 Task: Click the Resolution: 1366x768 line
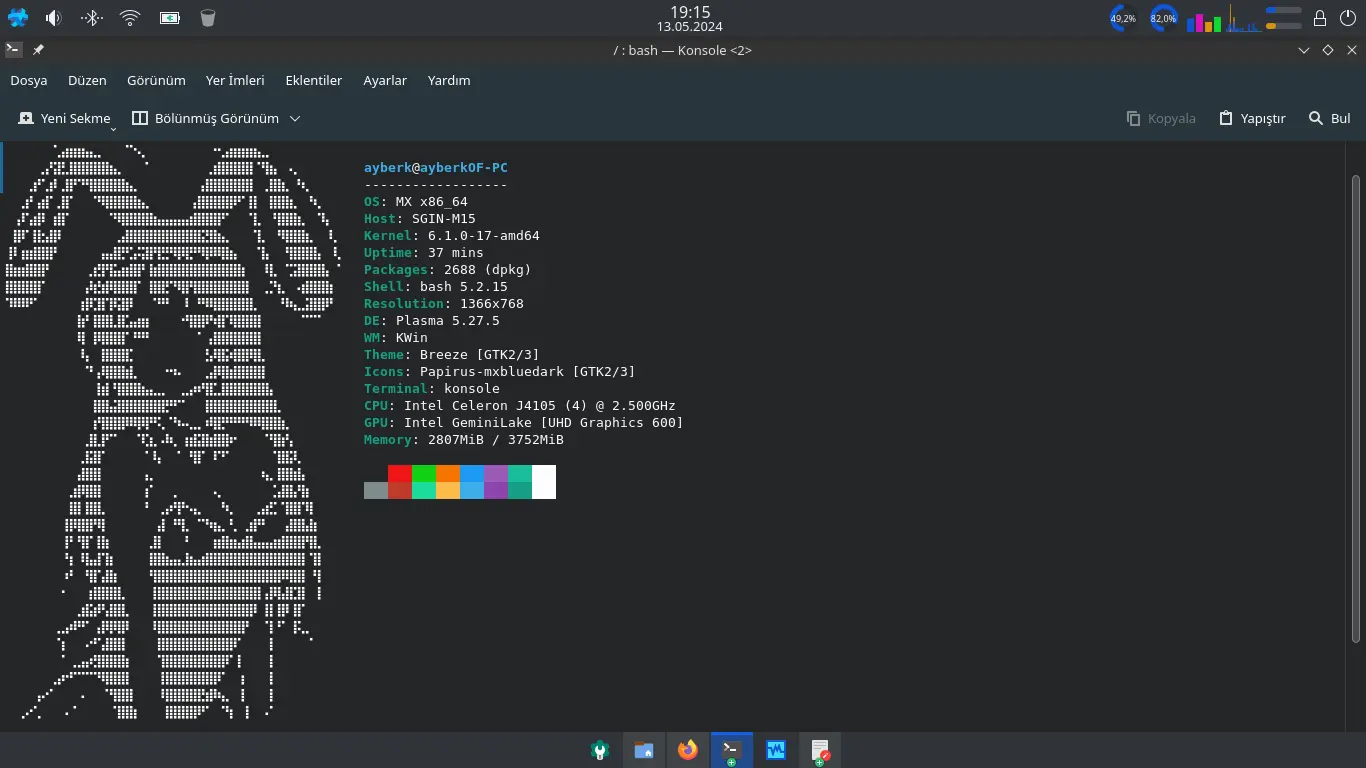pyautogui.click(x=444, y=304)
